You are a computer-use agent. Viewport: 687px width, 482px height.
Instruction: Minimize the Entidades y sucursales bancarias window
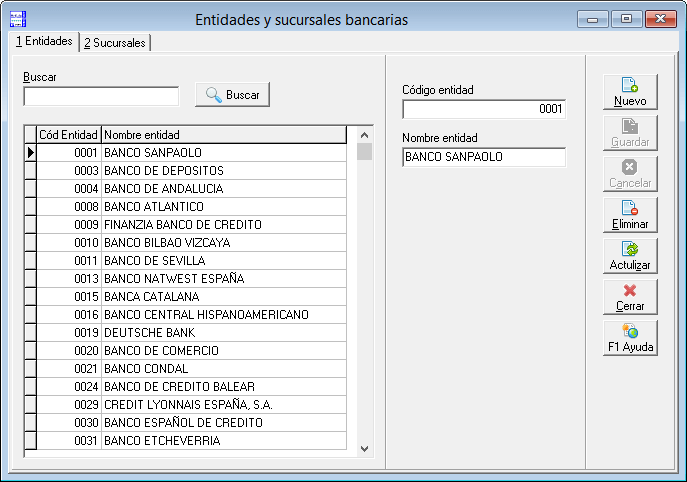tap(593, 19)
